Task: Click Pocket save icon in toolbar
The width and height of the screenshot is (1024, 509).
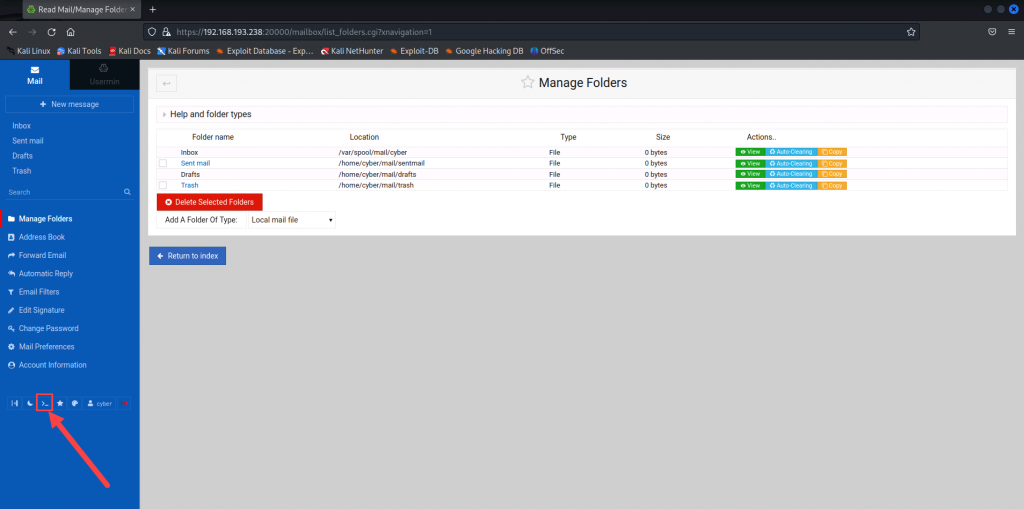Action: click(992, 31)
